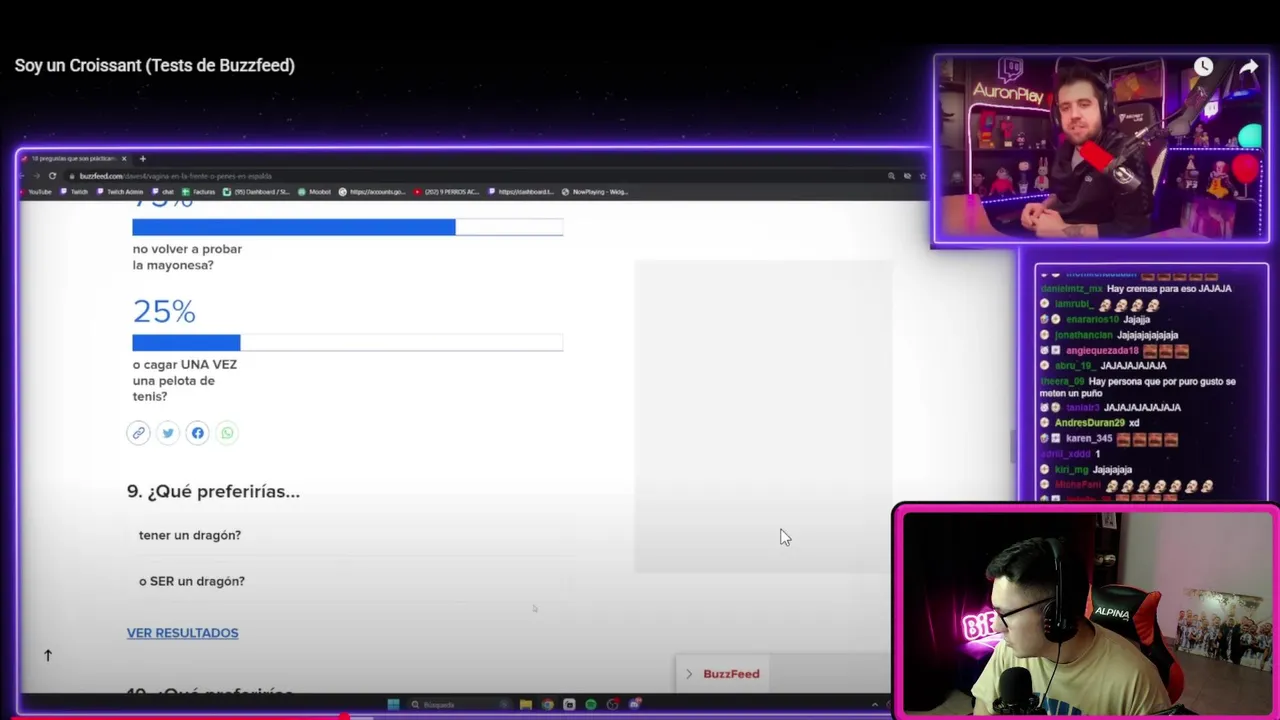Image resolution: width=1280 pixels, height=720 pixels.
Task: Click the VER RESULTADOS link
Action: 182,633
